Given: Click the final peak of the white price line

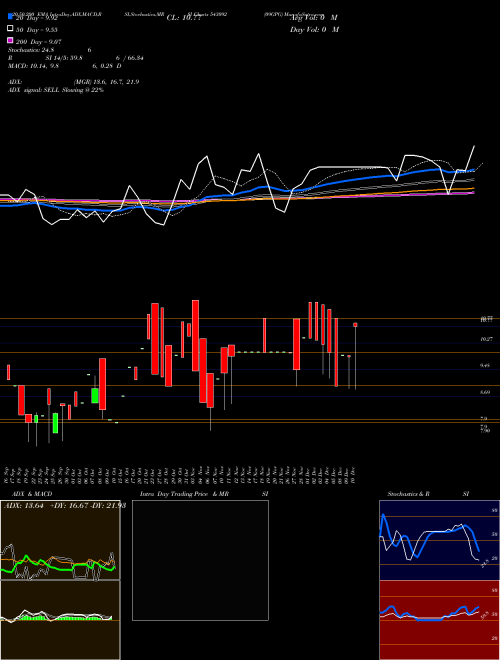Looking at the screenshot, I should pyautogui.click(x=474, y=146).
